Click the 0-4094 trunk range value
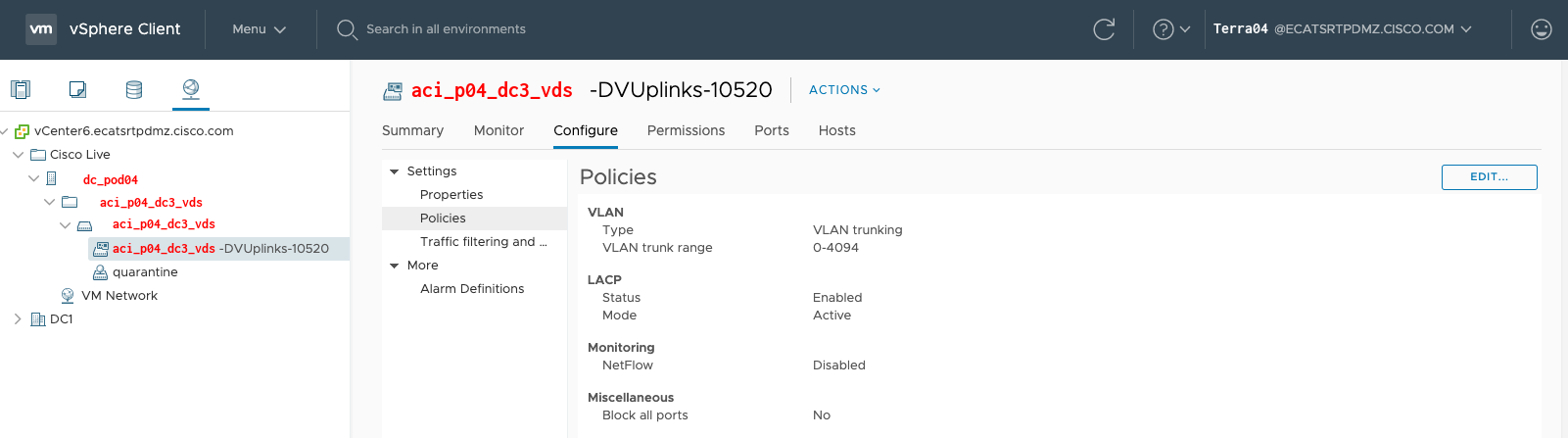1568x438 pixels. tap(835, 248)
